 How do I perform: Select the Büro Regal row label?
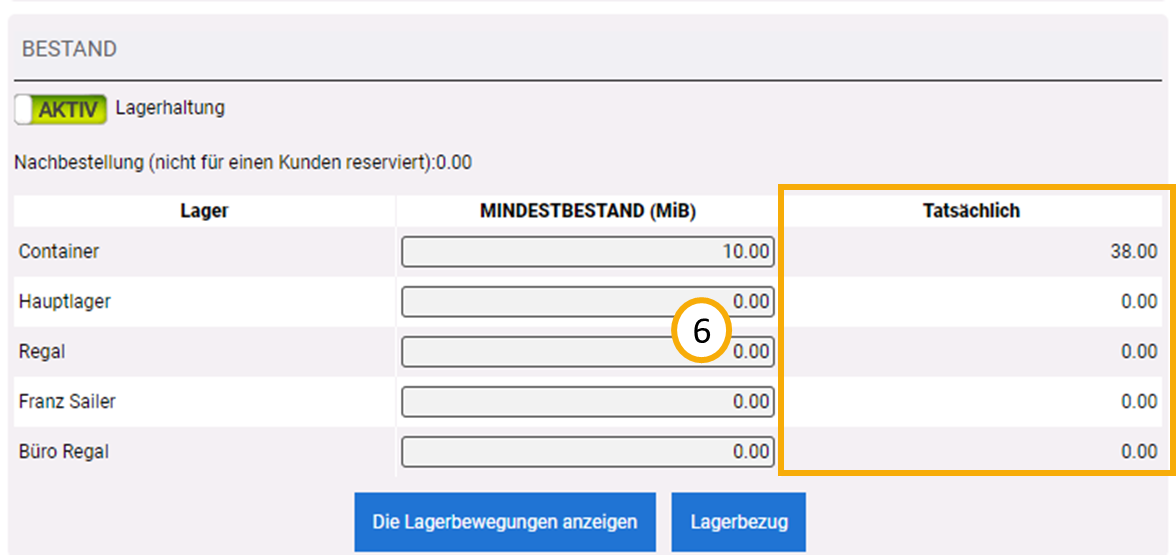64,452
